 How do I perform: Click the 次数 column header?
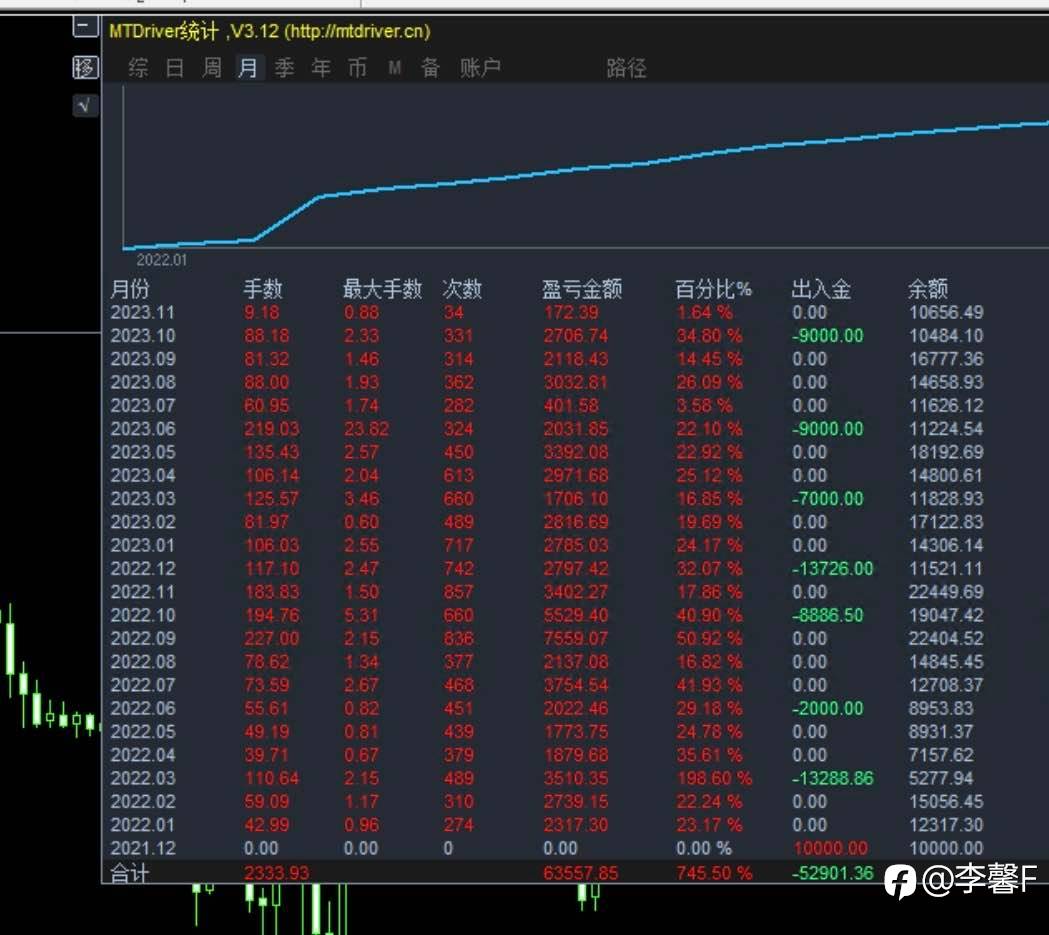click(x=462, y=289)
